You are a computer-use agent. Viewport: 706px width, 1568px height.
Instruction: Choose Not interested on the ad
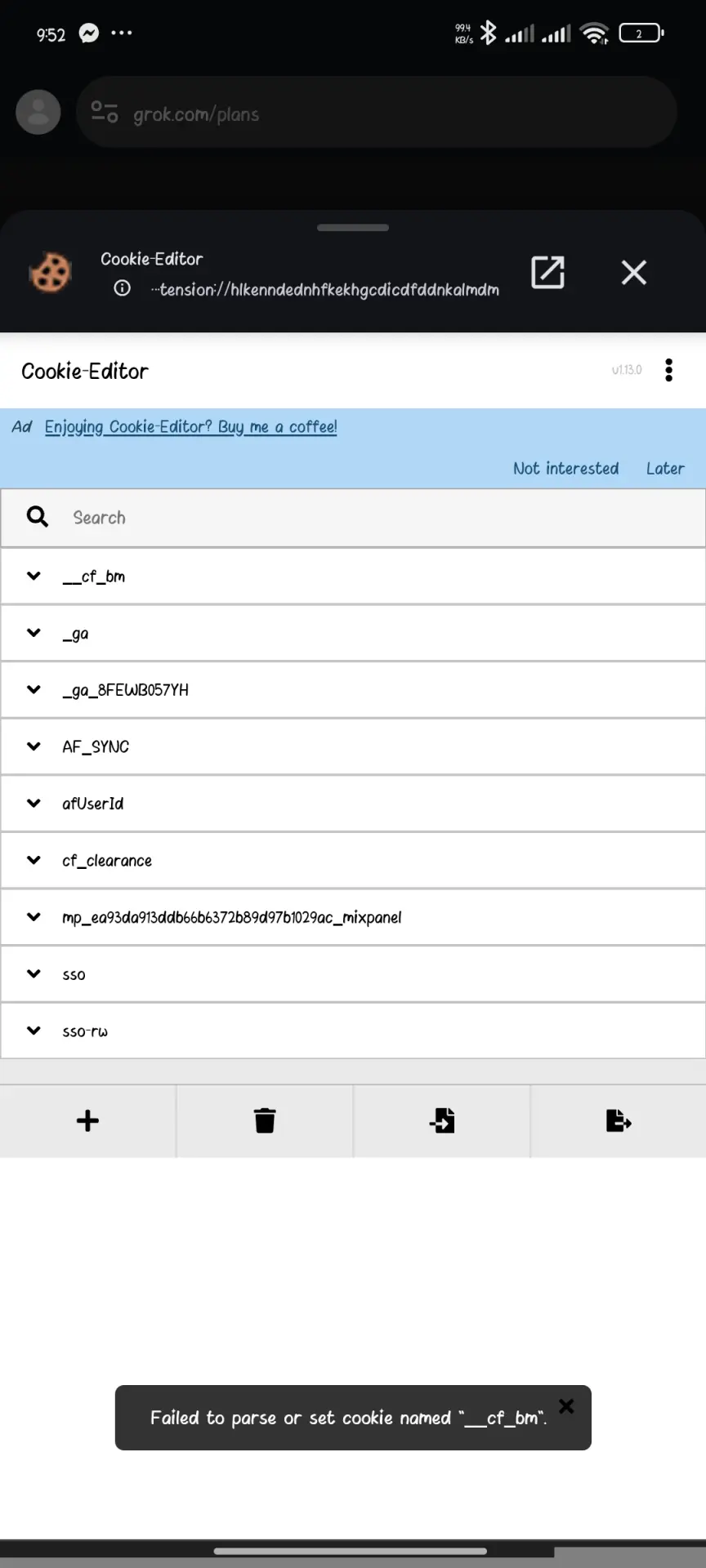click(565, 468)
